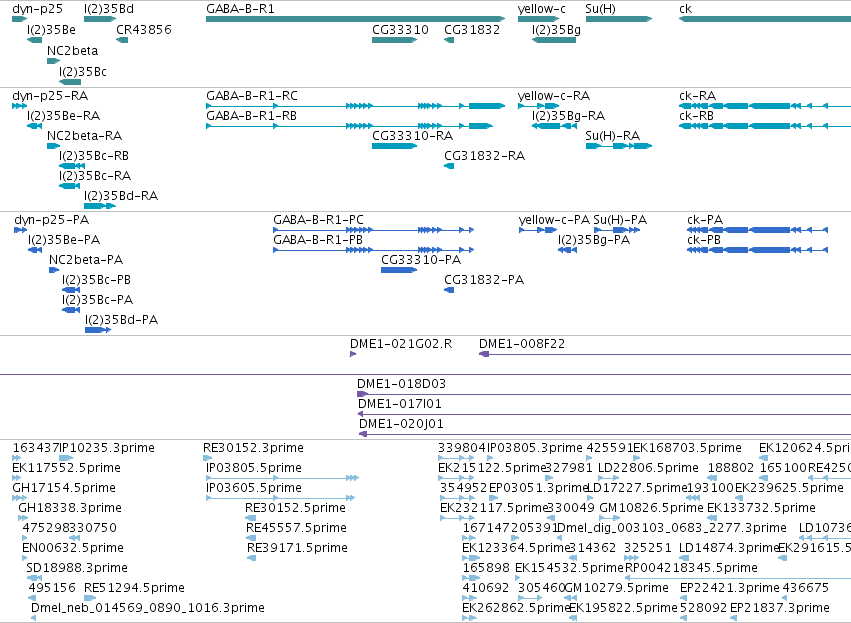Select the l(2)35Bc-RA transcript label

95,176
